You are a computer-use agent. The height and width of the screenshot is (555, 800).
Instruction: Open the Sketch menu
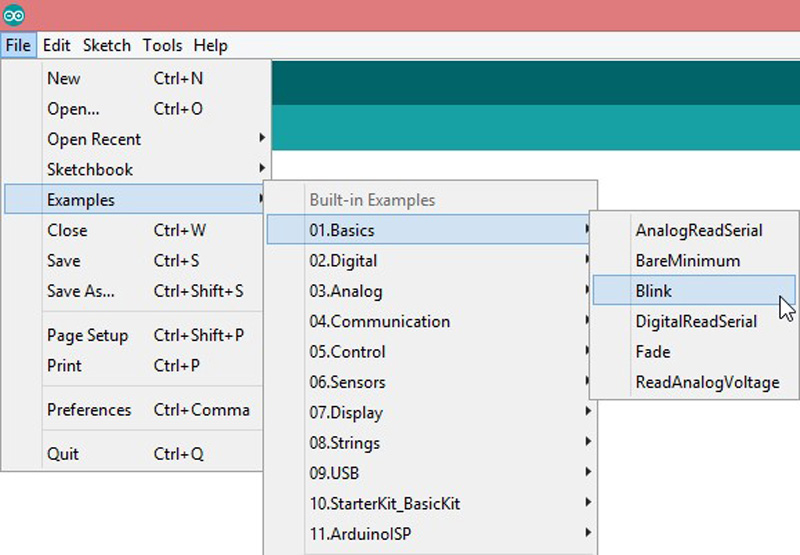pos(106,46)
